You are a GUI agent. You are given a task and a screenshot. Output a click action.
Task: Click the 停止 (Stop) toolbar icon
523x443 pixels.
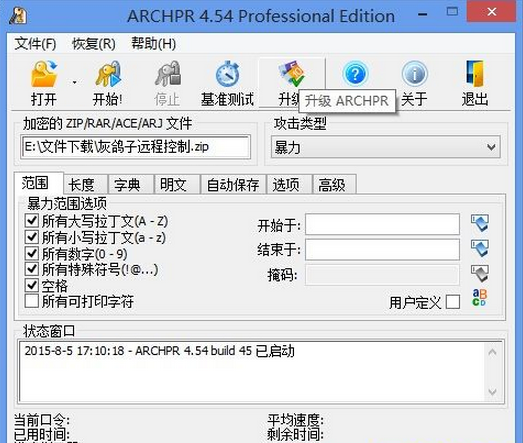[x=168, y=74]
